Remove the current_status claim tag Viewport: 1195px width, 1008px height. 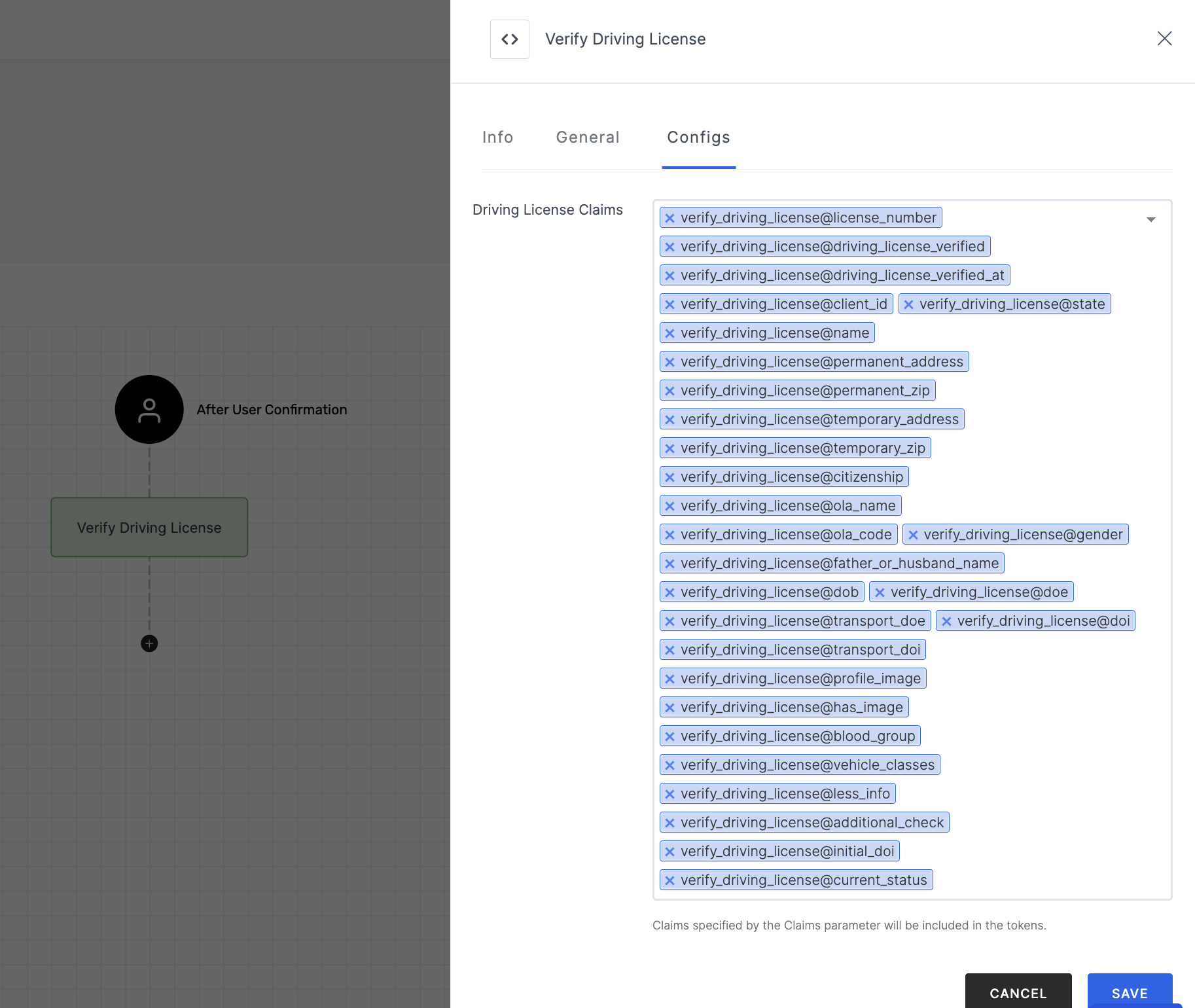669,880
